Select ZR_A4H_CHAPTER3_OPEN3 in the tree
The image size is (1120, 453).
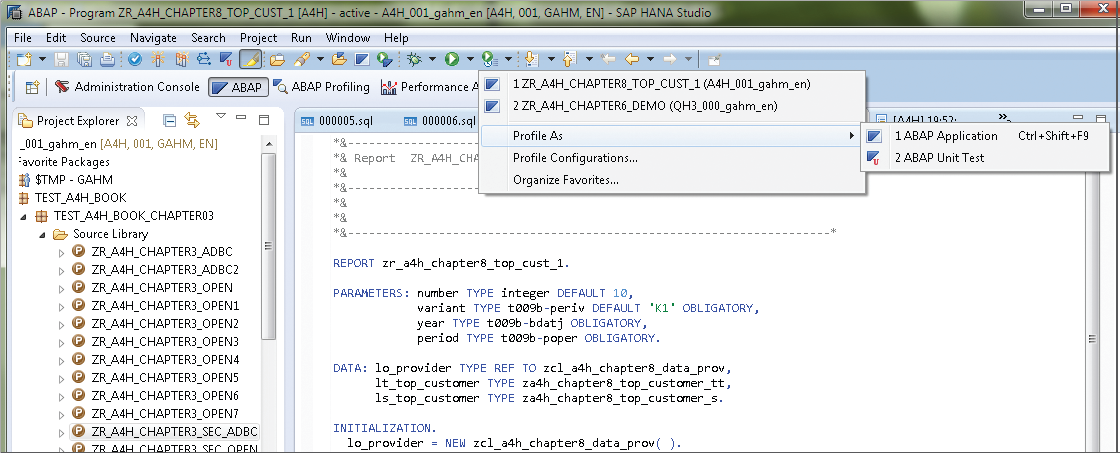pyautogui.click(x=165, y=342)
